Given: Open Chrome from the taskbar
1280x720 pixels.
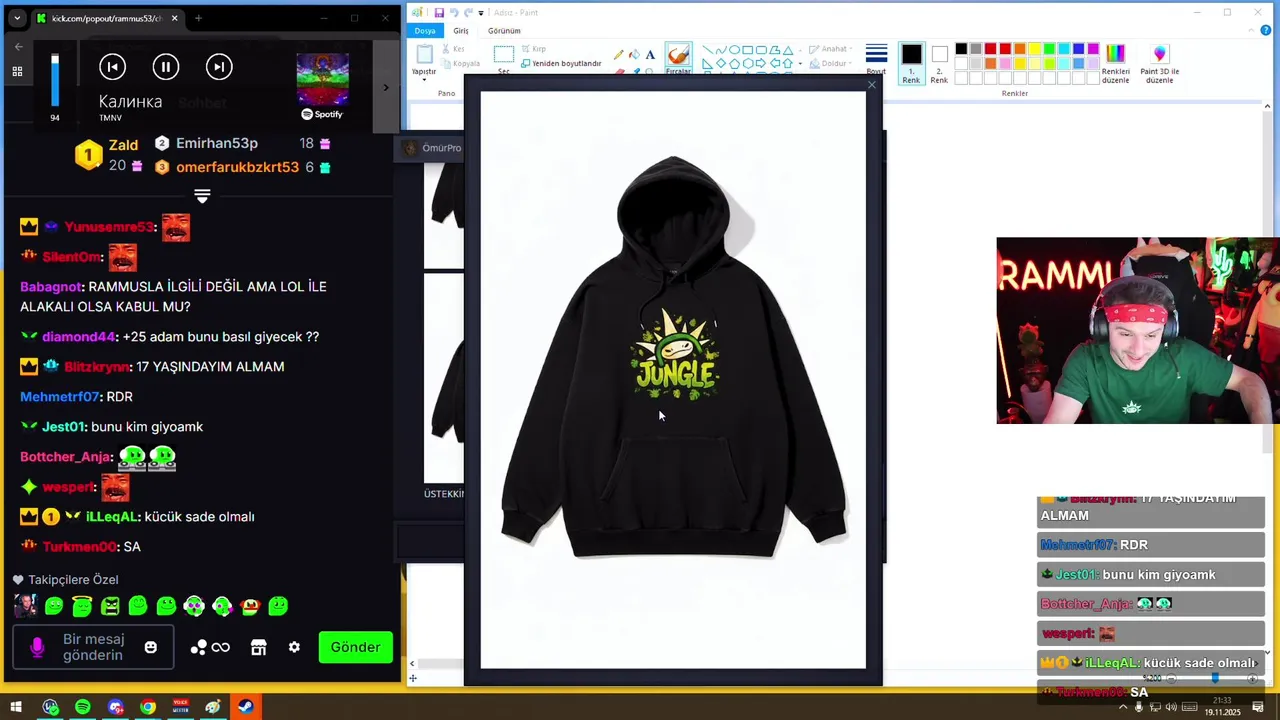Looking at the screenshot, I should [148, 707].
